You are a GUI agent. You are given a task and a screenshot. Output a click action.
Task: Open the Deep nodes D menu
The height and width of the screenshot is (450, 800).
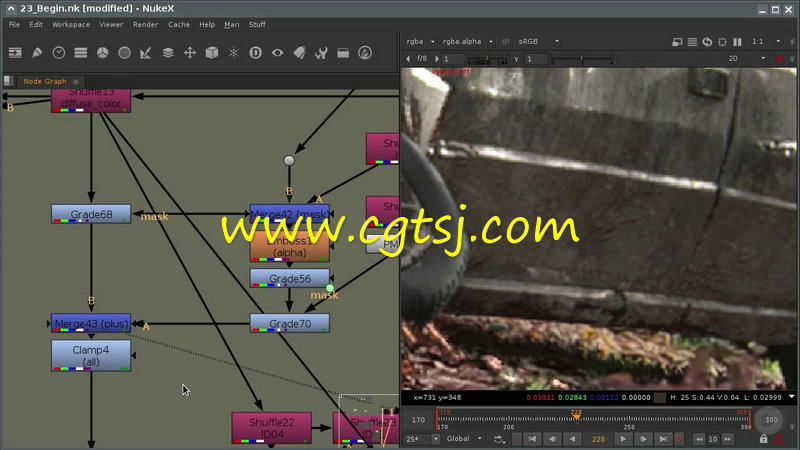pyautogui.click(x=256, y=53)
